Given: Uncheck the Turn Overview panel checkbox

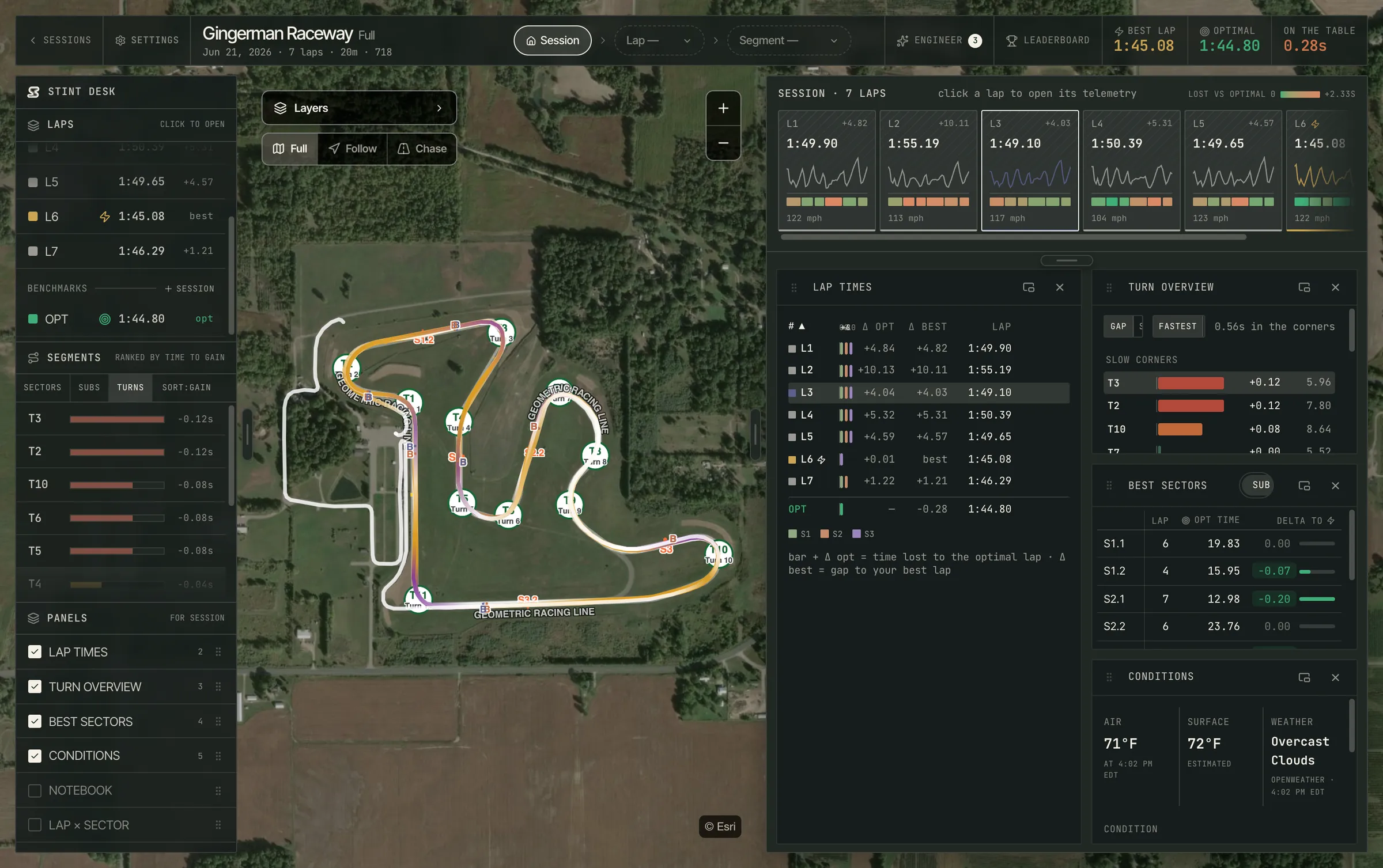Looking at the screenshot, I should [35, 687].
